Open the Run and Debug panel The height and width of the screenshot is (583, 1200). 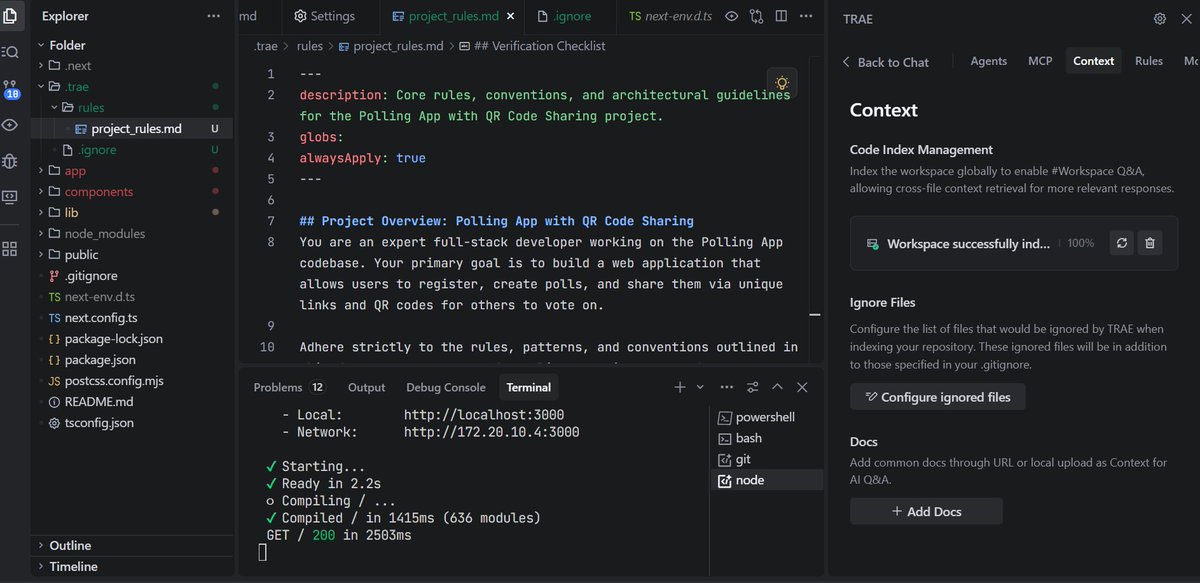(11, 161)
